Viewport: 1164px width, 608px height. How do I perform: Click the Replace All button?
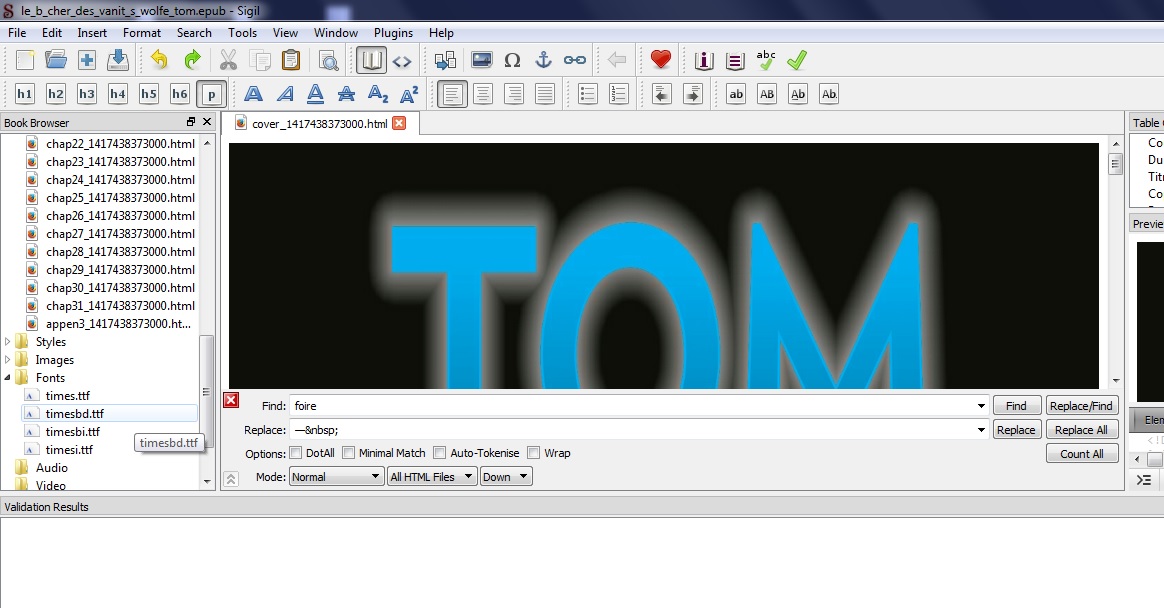1081,430
